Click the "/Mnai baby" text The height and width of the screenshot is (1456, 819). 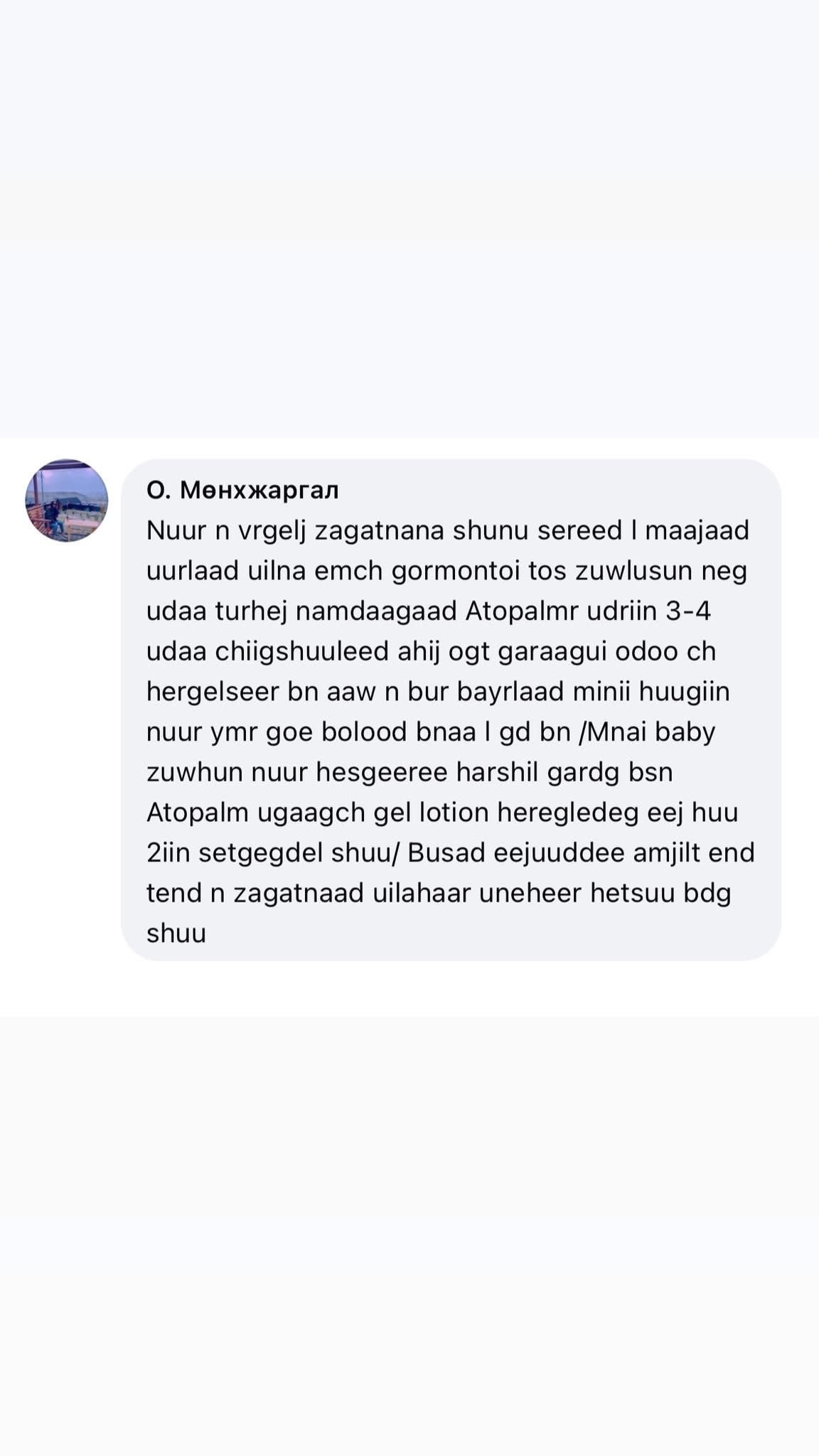coord(647,732)
